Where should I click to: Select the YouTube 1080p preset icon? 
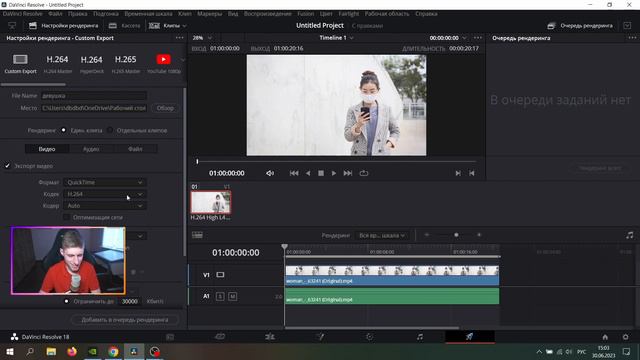pos(164,60)
